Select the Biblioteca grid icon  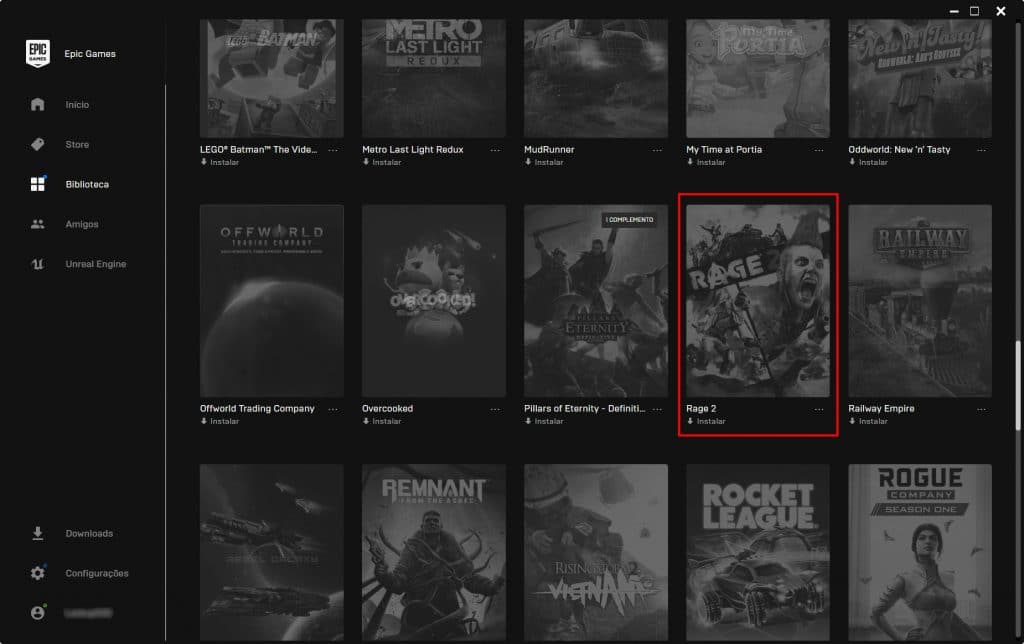(38, 184)
